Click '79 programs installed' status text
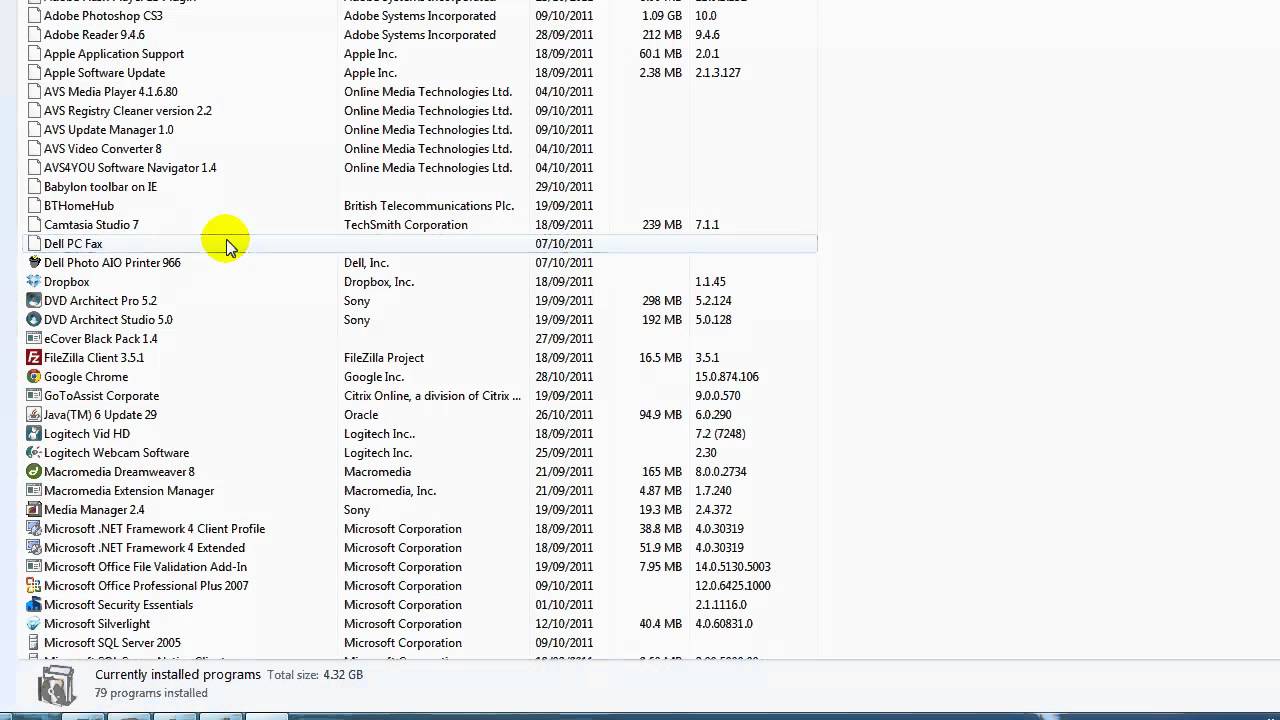The width and height of the screenshot is (1280, 720). click(x=151, y=693)
